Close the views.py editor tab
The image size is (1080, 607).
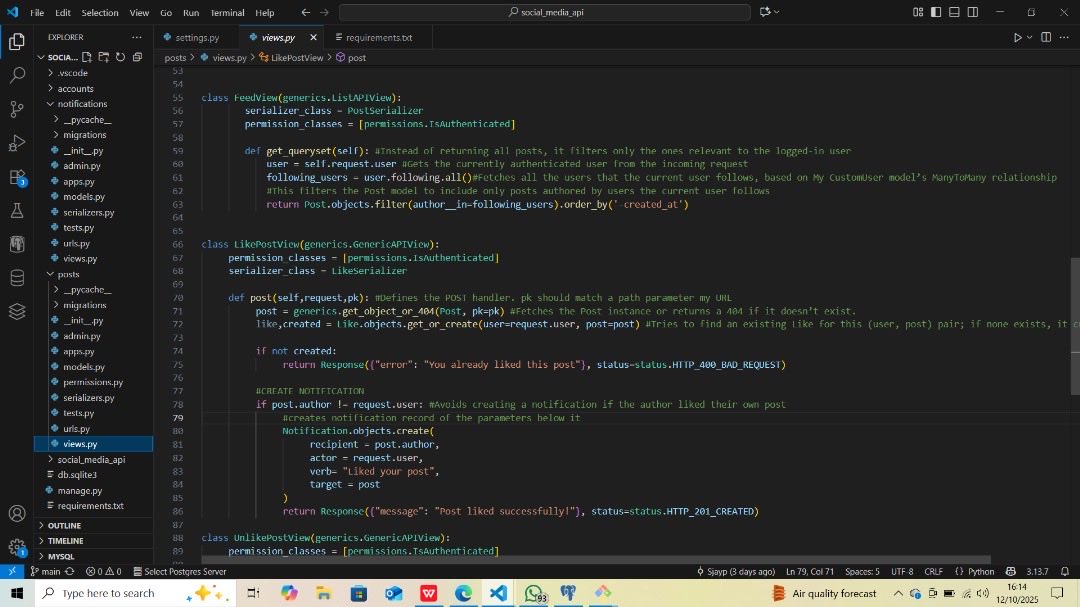coord(313,37)
